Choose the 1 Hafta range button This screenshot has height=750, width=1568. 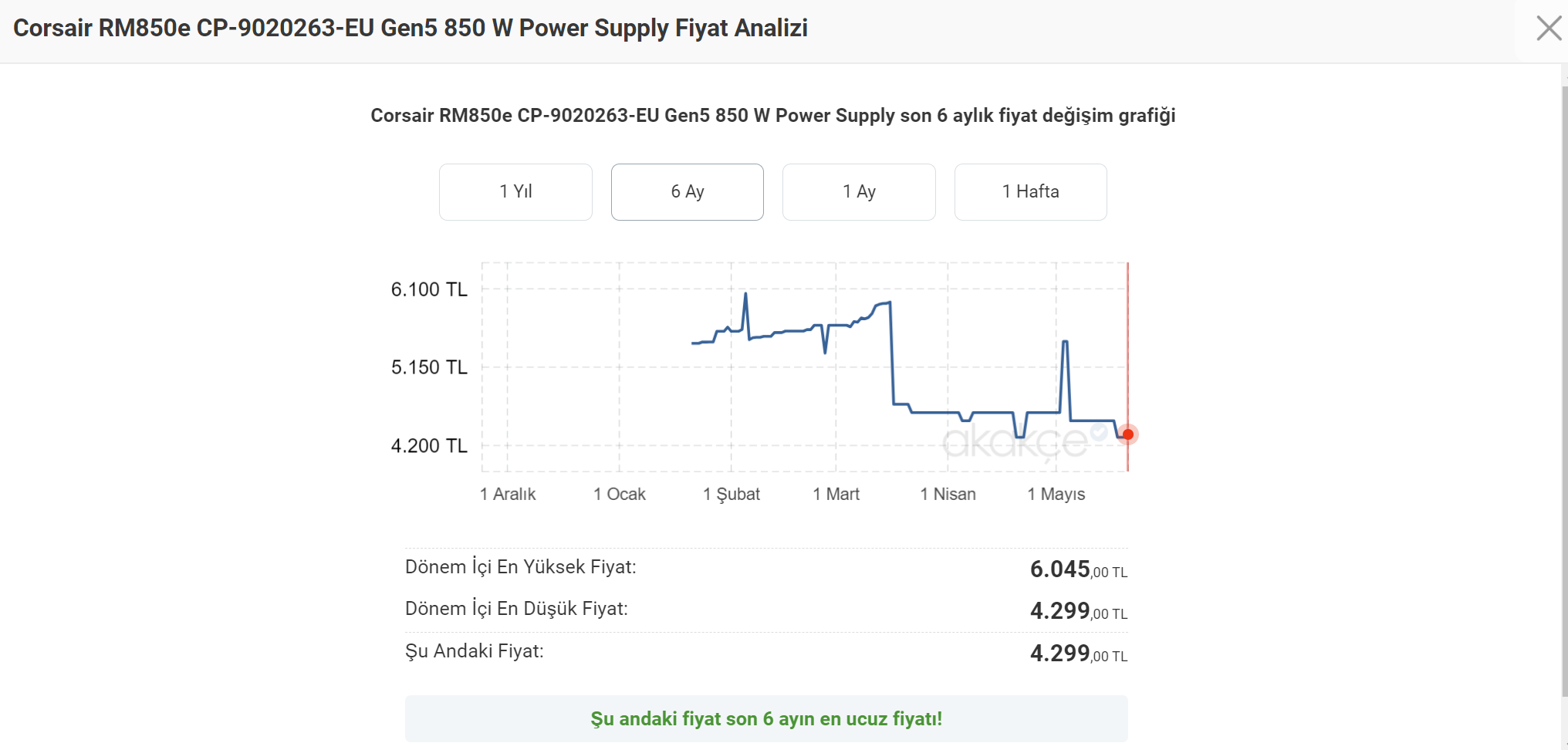[1030, 191]
